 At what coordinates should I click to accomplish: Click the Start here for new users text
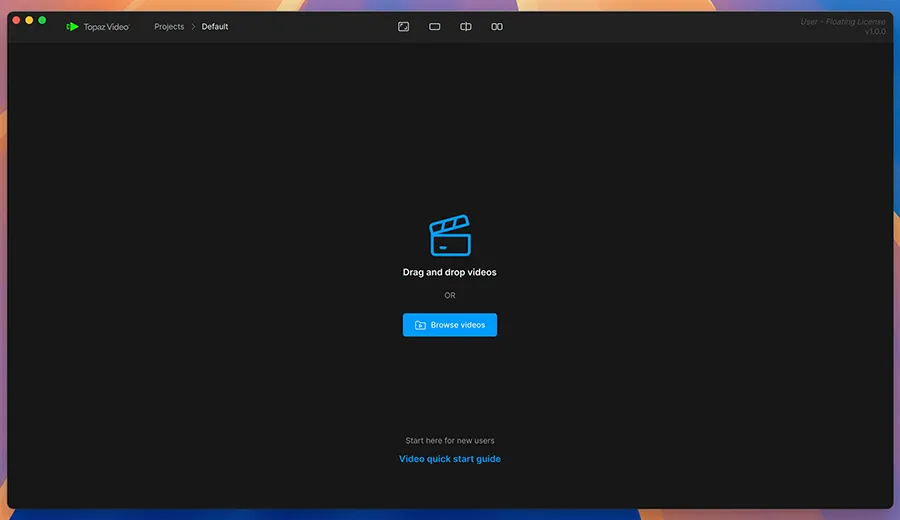450,440
